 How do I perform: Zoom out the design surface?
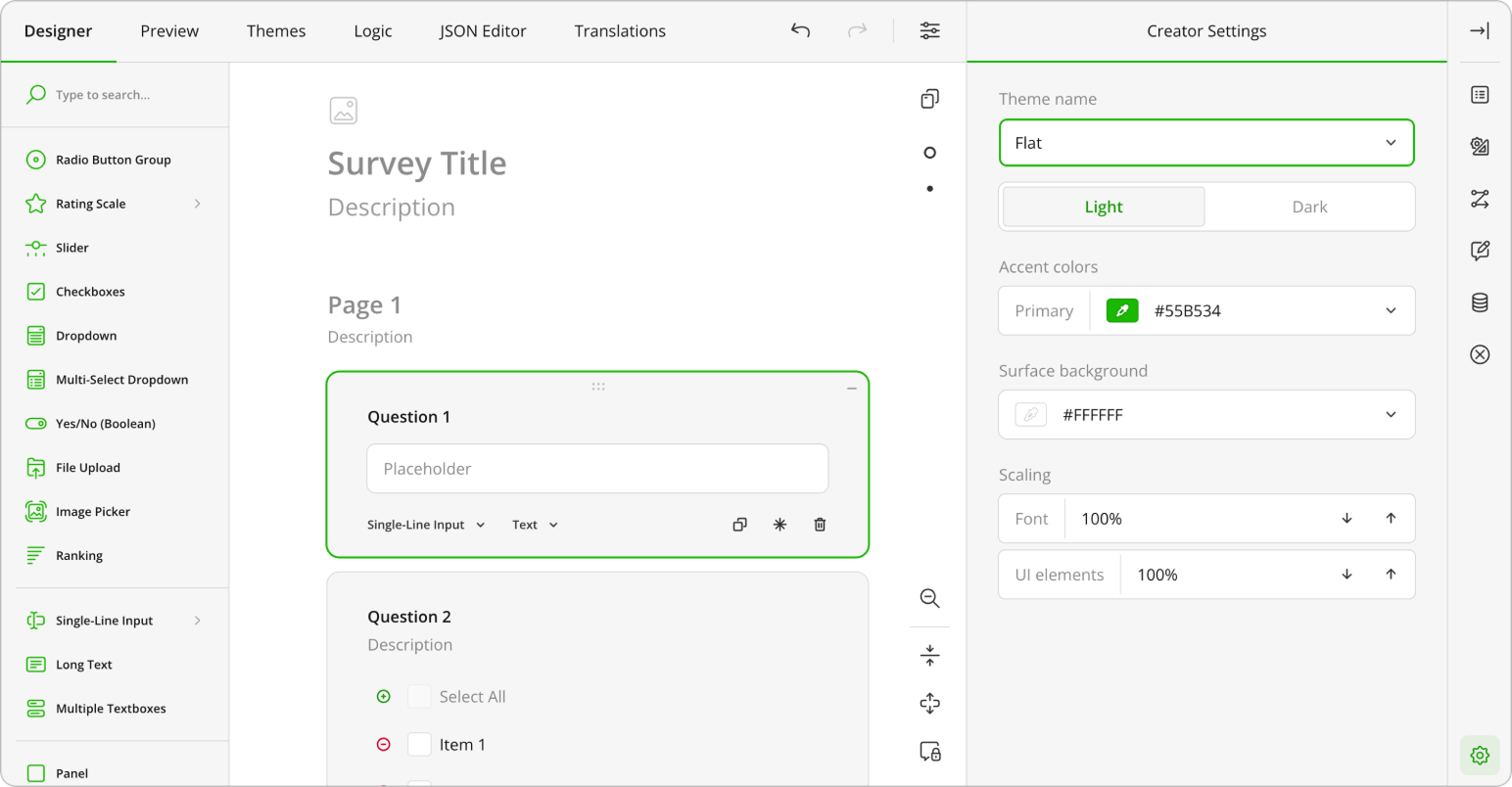[x=929, y=598]
